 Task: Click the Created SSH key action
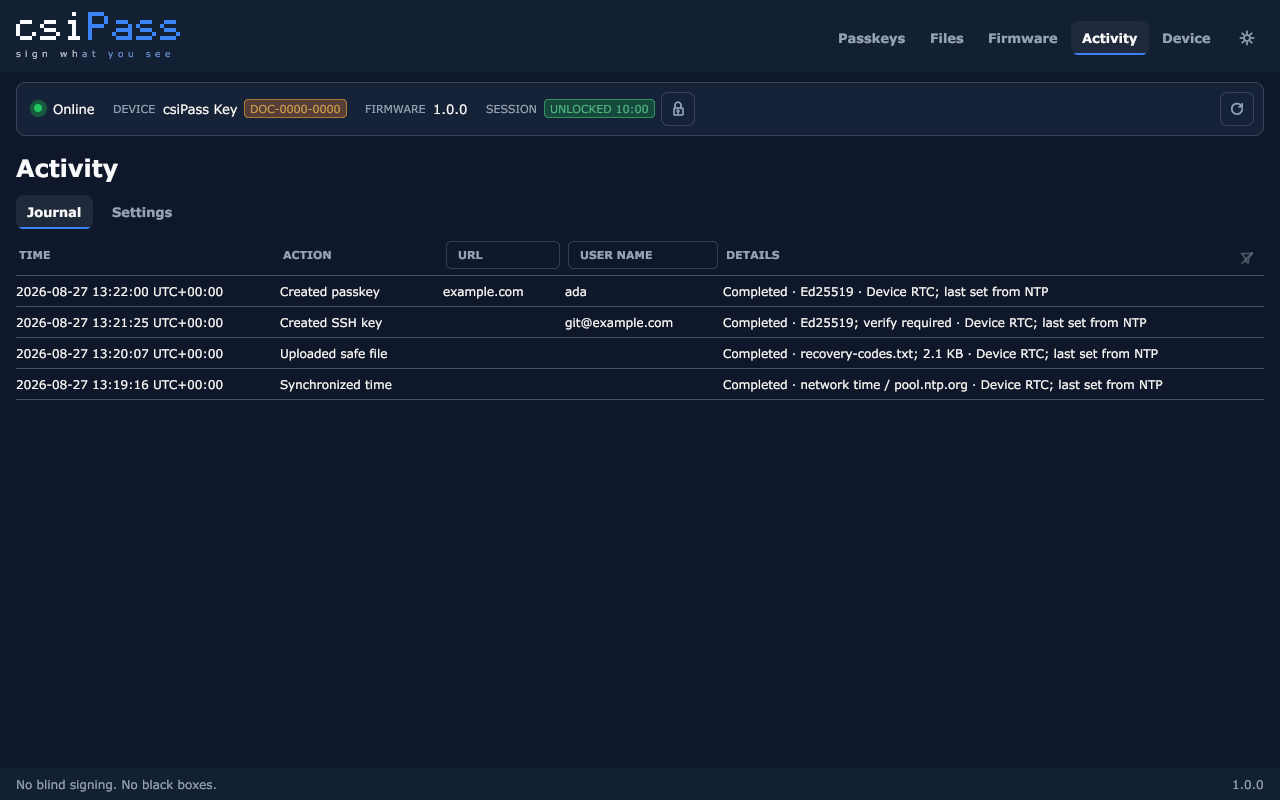[331, 323]
